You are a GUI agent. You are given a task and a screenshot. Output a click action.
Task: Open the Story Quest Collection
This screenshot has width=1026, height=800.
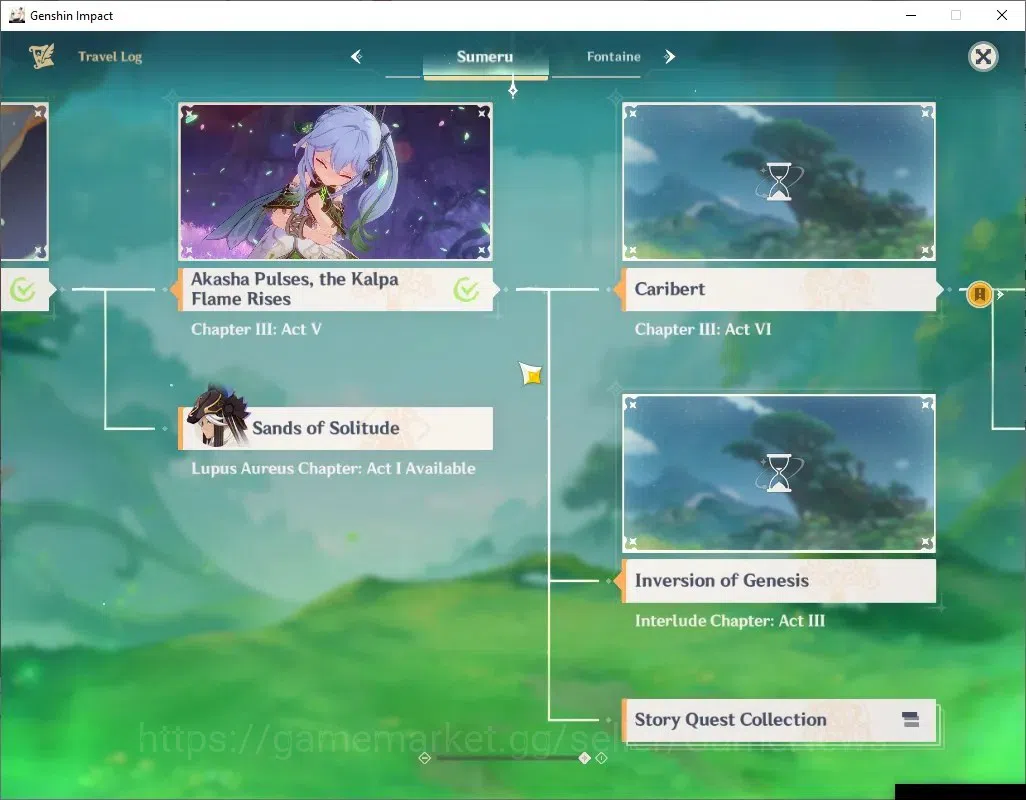[x=779, y=720]
